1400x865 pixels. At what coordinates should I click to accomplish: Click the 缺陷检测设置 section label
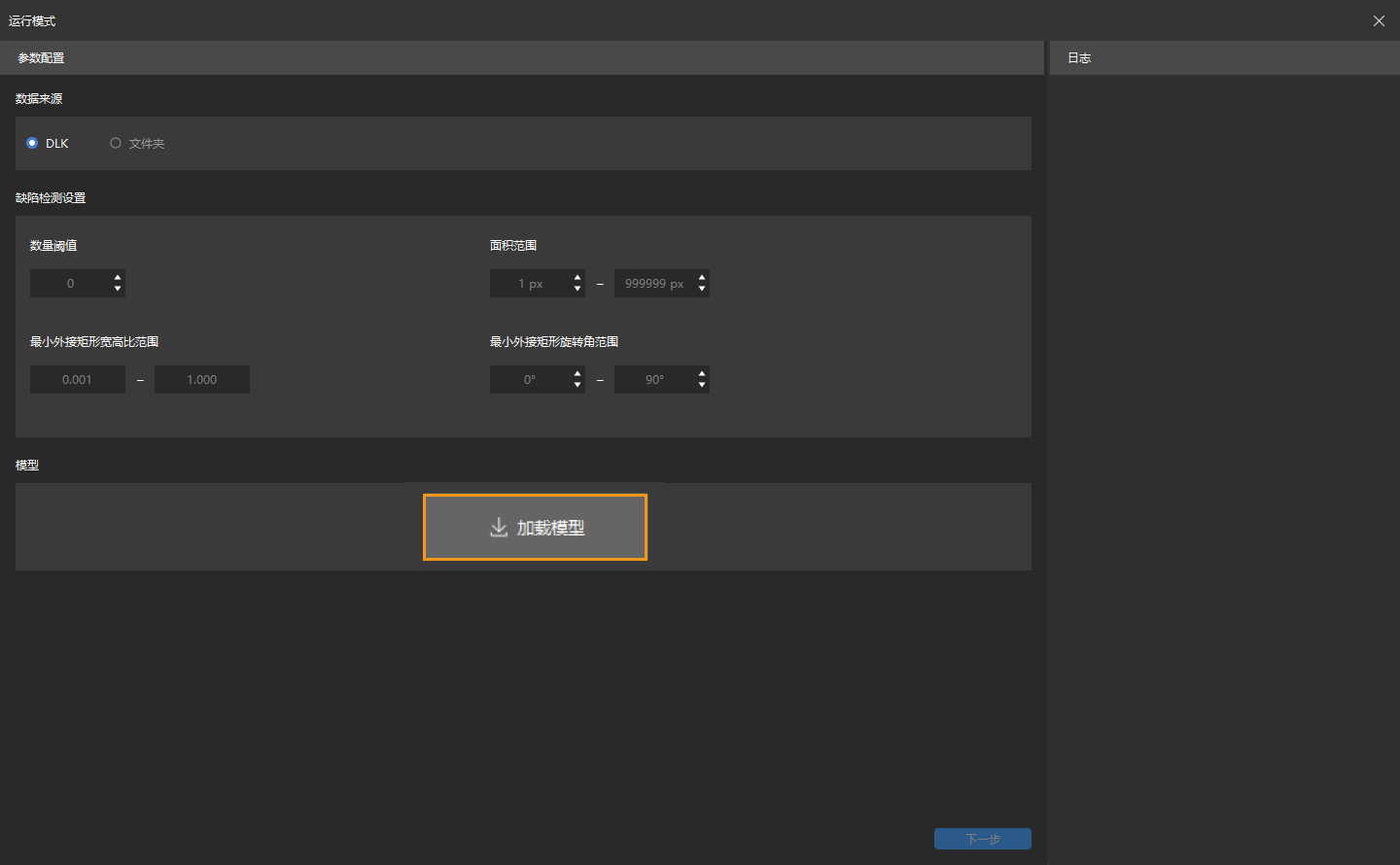coord(51,198)
